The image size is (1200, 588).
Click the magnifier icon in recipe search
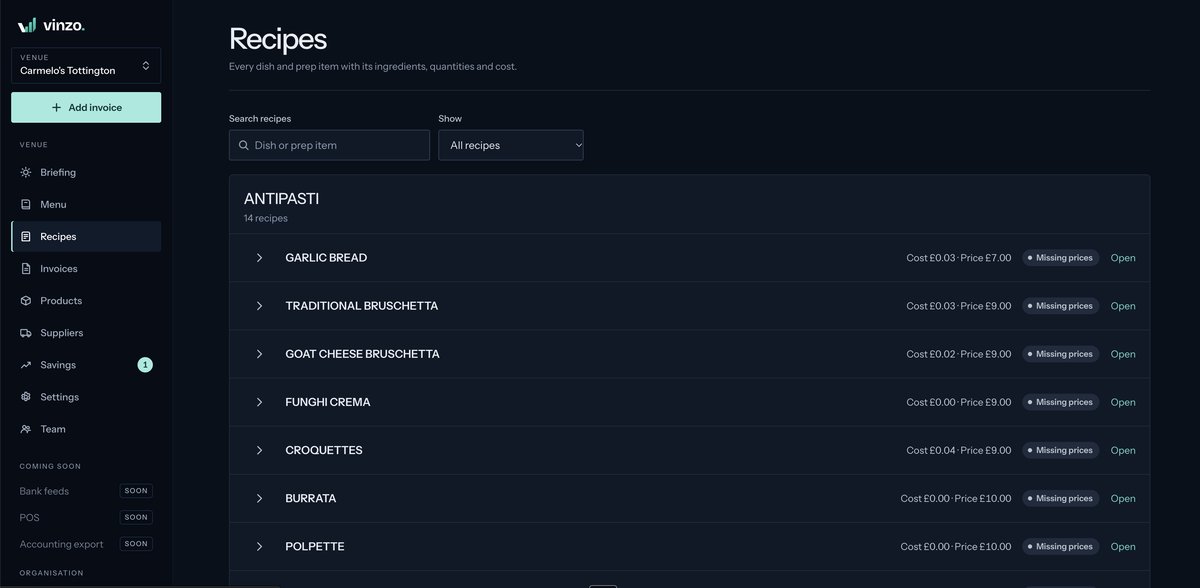pyautogui.click(x=244, y=146)
